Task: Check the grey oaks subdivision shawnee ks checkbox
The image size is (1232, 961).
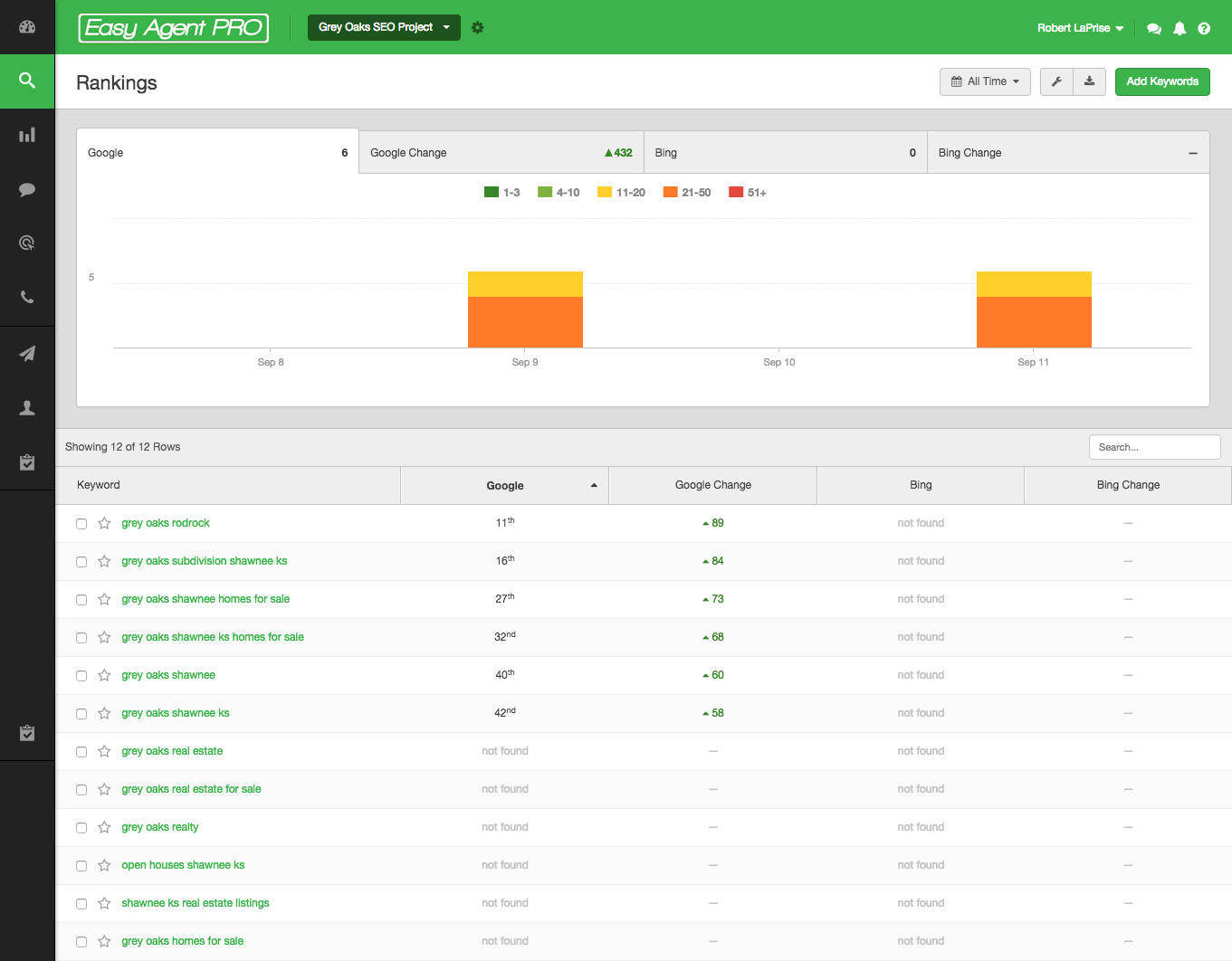Action: click(x=81, y=562)
